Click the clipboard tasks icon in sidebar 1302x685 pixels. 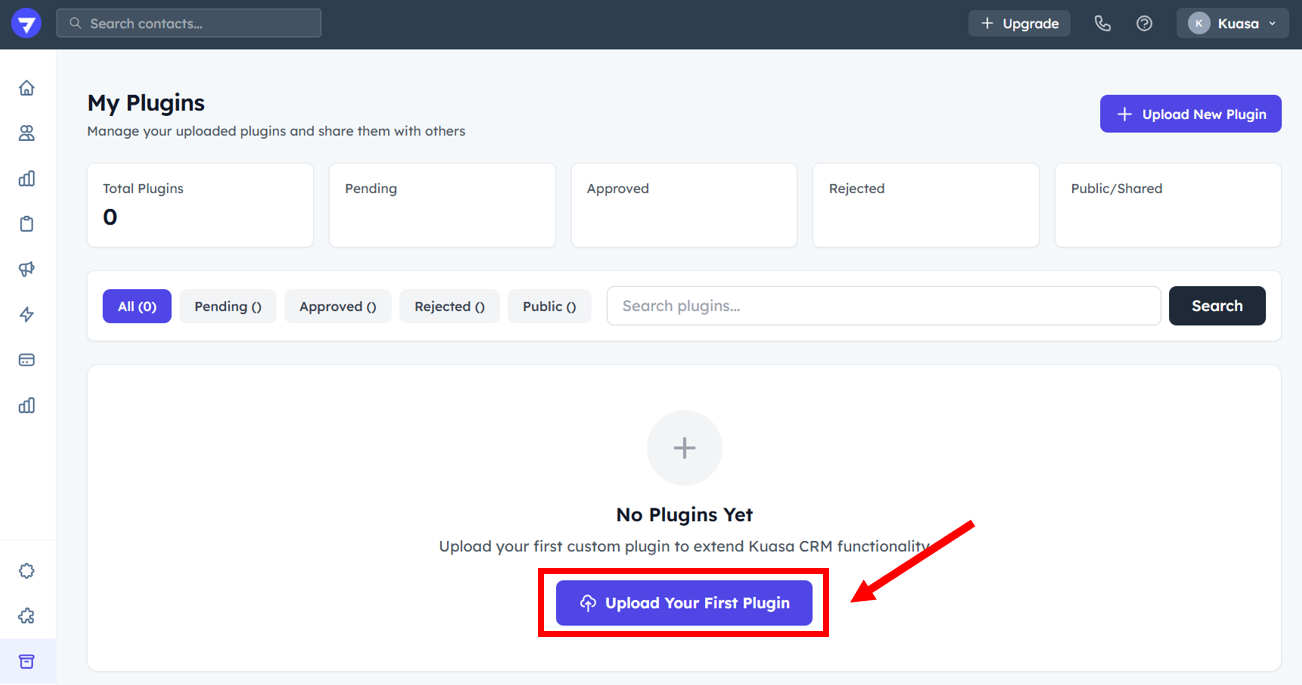click(27, 224)
